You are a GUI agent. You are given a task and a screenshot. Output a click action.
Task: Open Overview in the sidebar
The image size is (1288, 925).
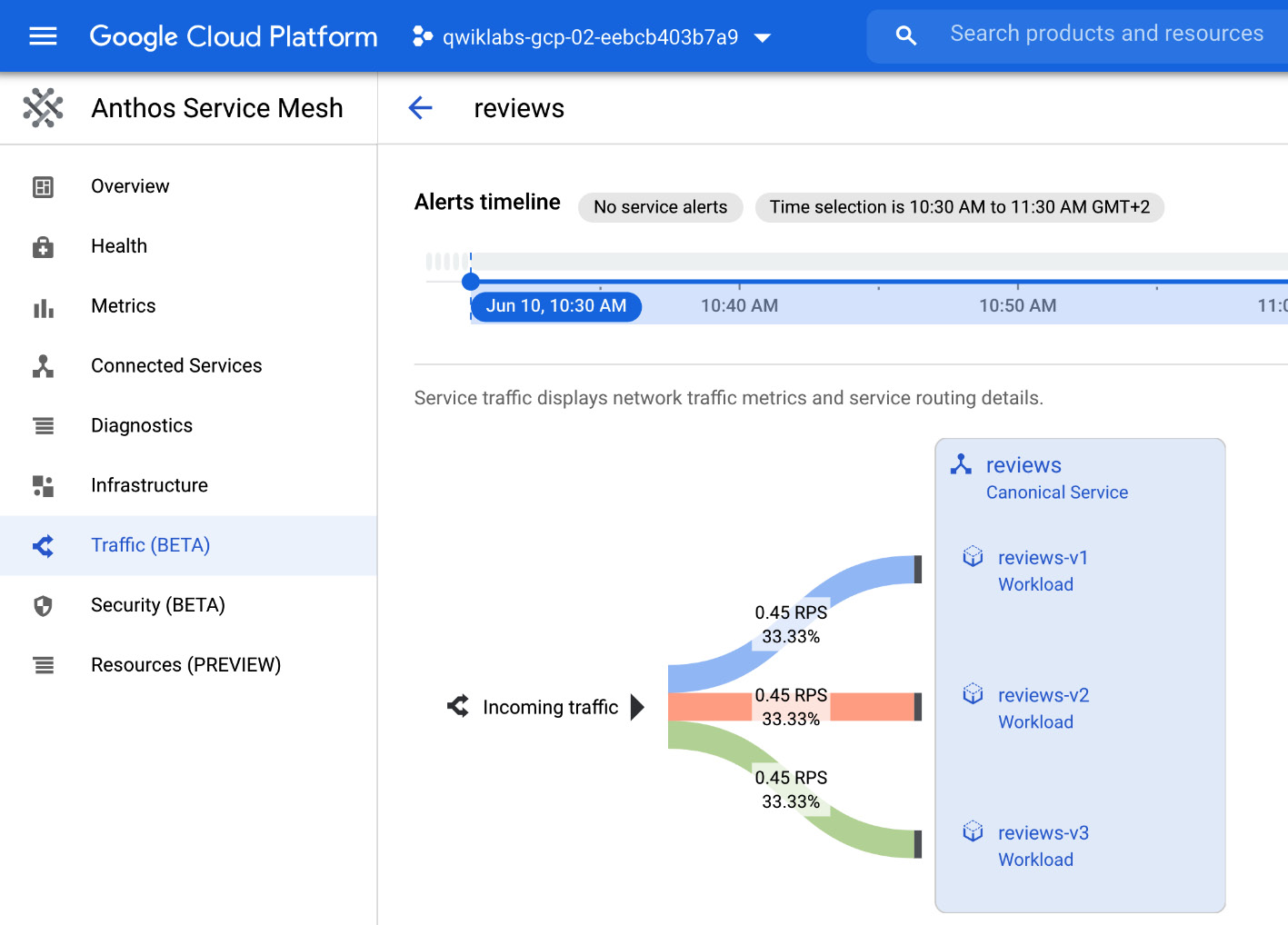click(130, 186)
